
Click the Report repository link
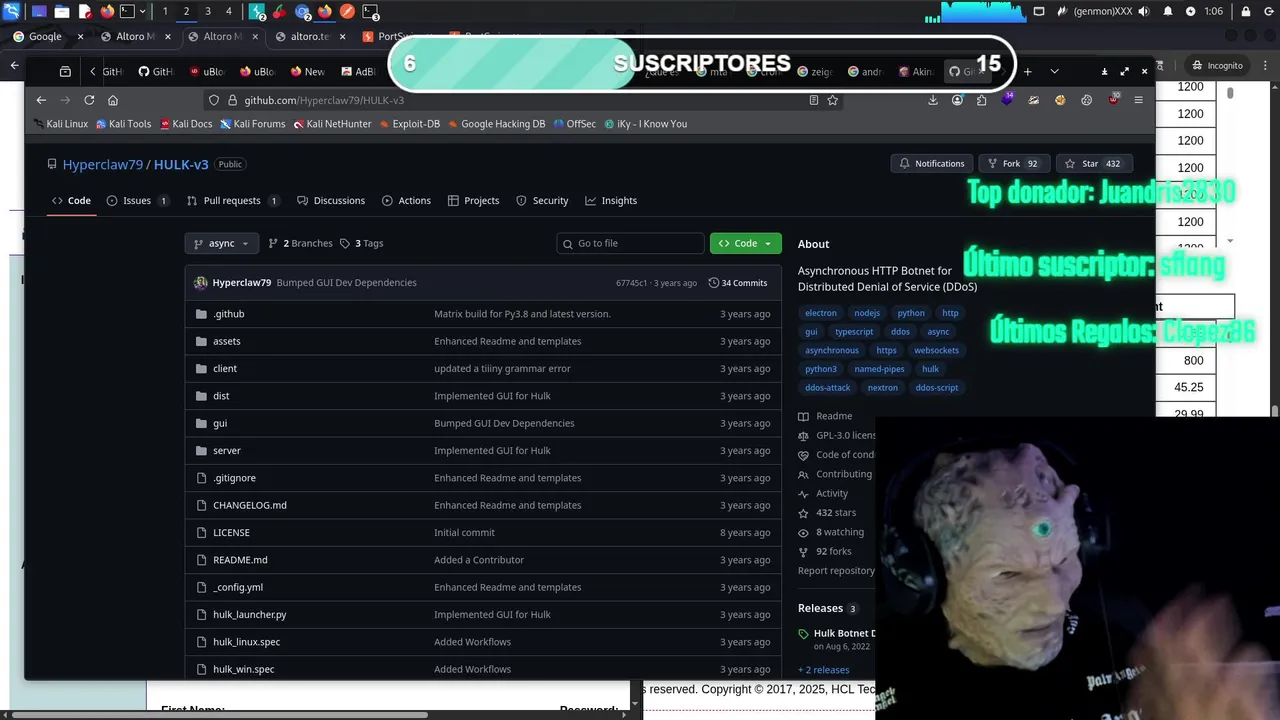coord(836,571)
